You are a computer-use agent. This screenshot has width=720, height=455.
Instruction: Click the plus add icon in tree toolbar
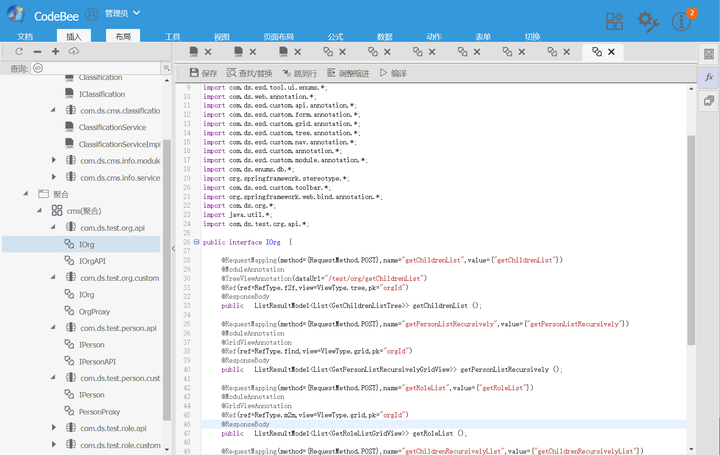click(x=55, y=51)
